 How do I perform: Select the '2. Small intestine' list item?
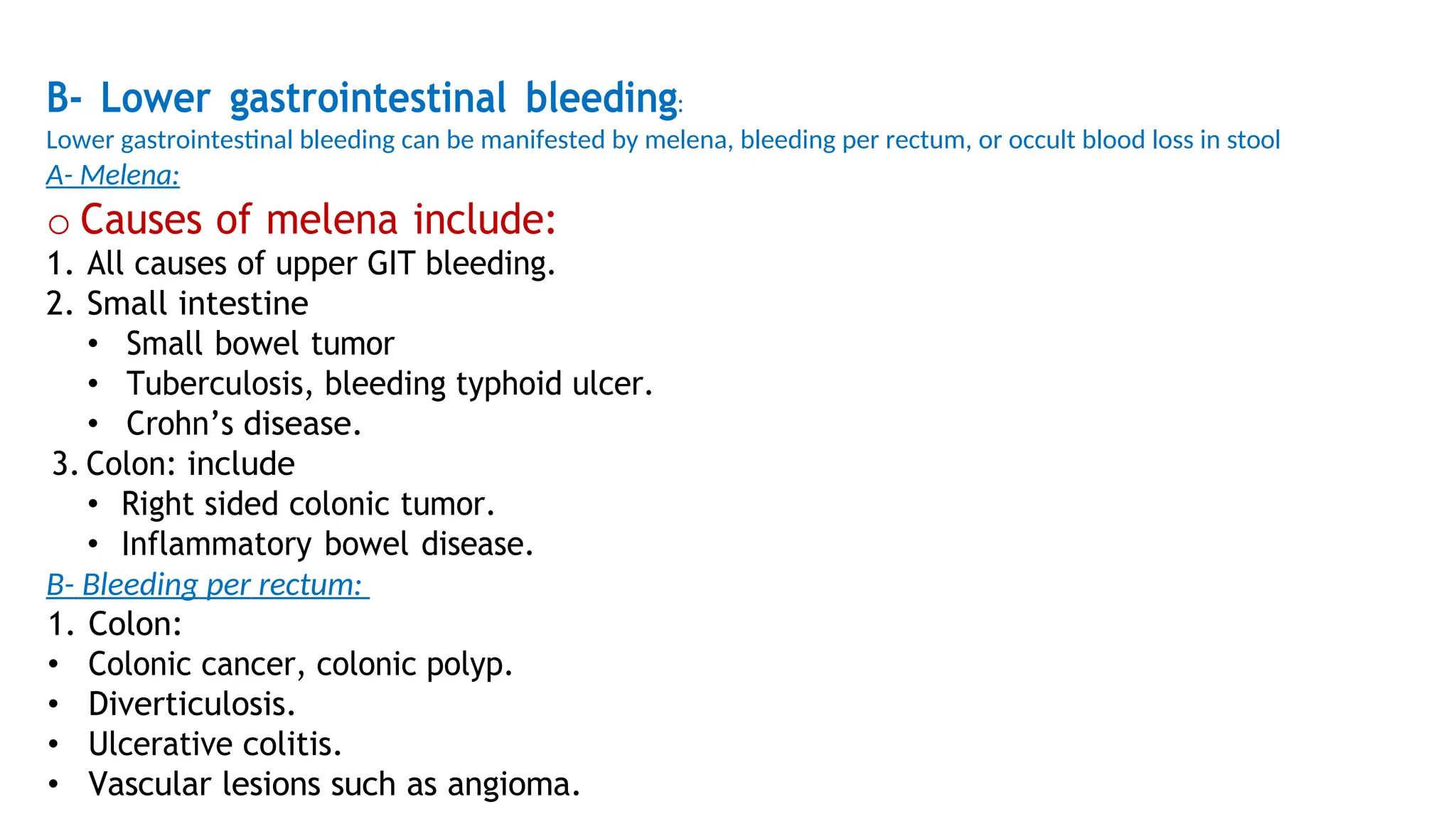point(178,304)
